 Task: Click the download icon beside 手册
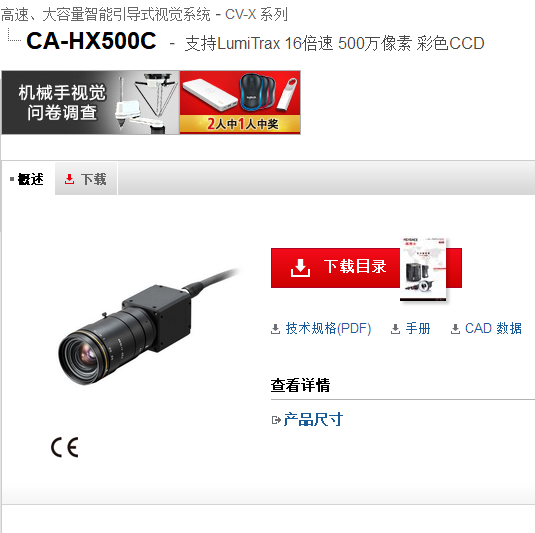click(x=395, y=329)
